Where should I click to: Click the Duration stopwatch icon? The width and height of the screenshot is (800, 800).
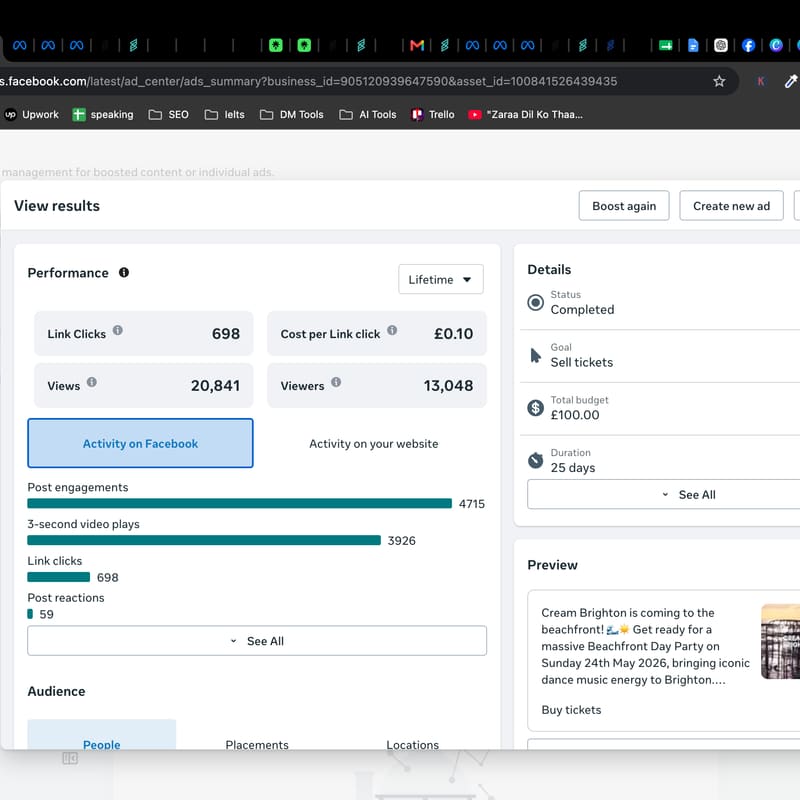[x=535, y=460]
